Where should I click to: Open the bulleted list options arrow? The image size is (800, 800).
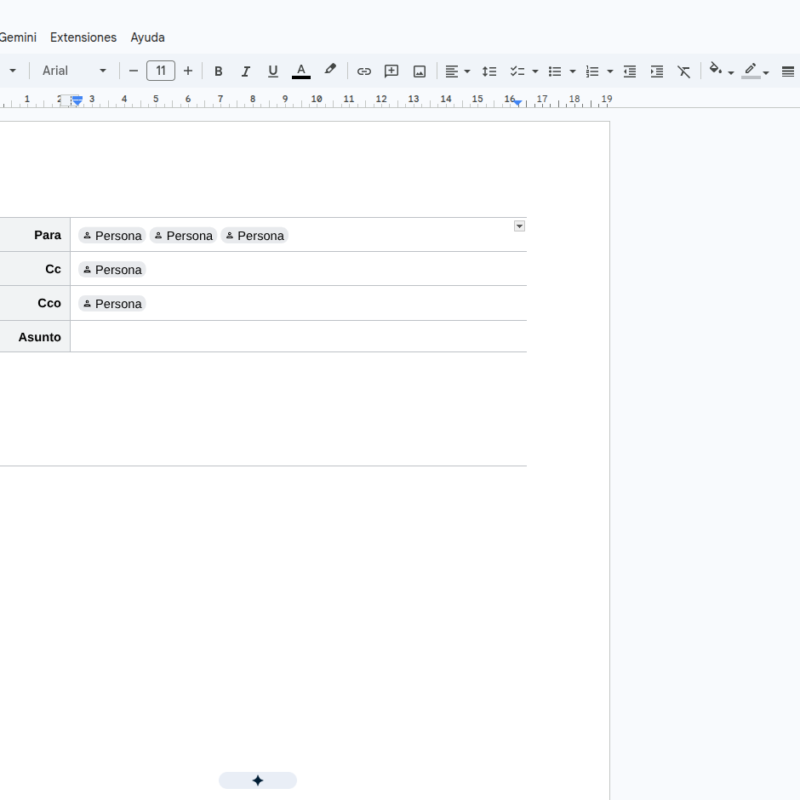(x=572, y=71)
